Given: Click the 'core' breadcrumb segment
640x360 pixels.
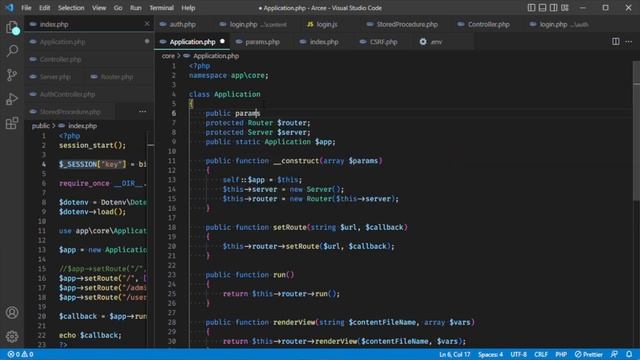Looking at the screenshot, I should 168,56.
